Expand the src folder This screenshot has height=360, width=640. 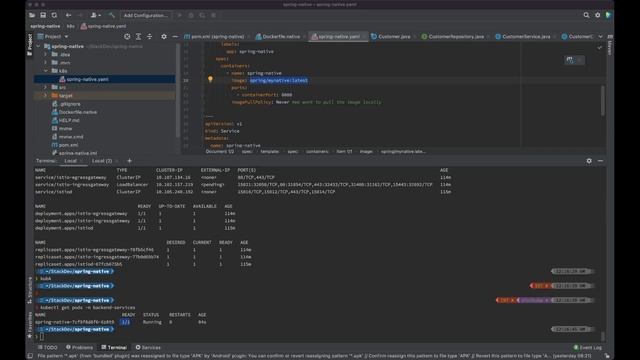[46, 87]
